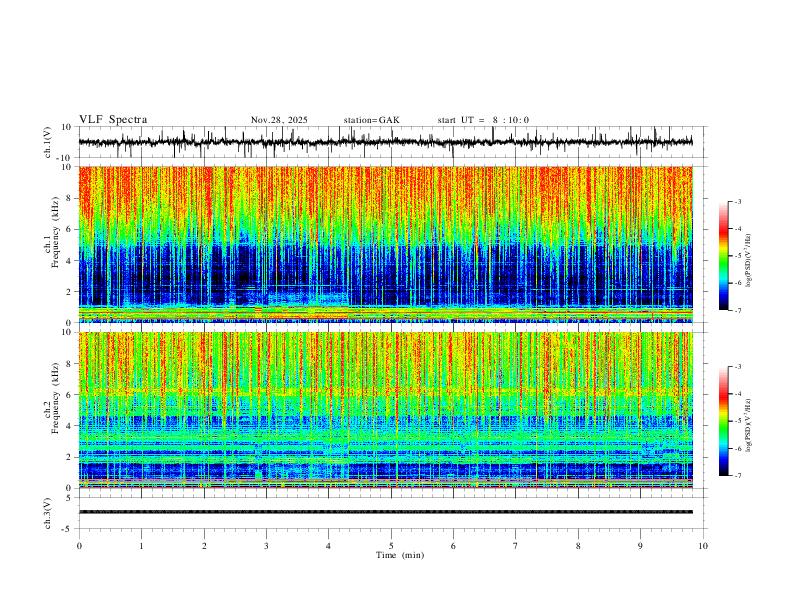Click the ch.1 spectrogram panel

tap(385, 244)
